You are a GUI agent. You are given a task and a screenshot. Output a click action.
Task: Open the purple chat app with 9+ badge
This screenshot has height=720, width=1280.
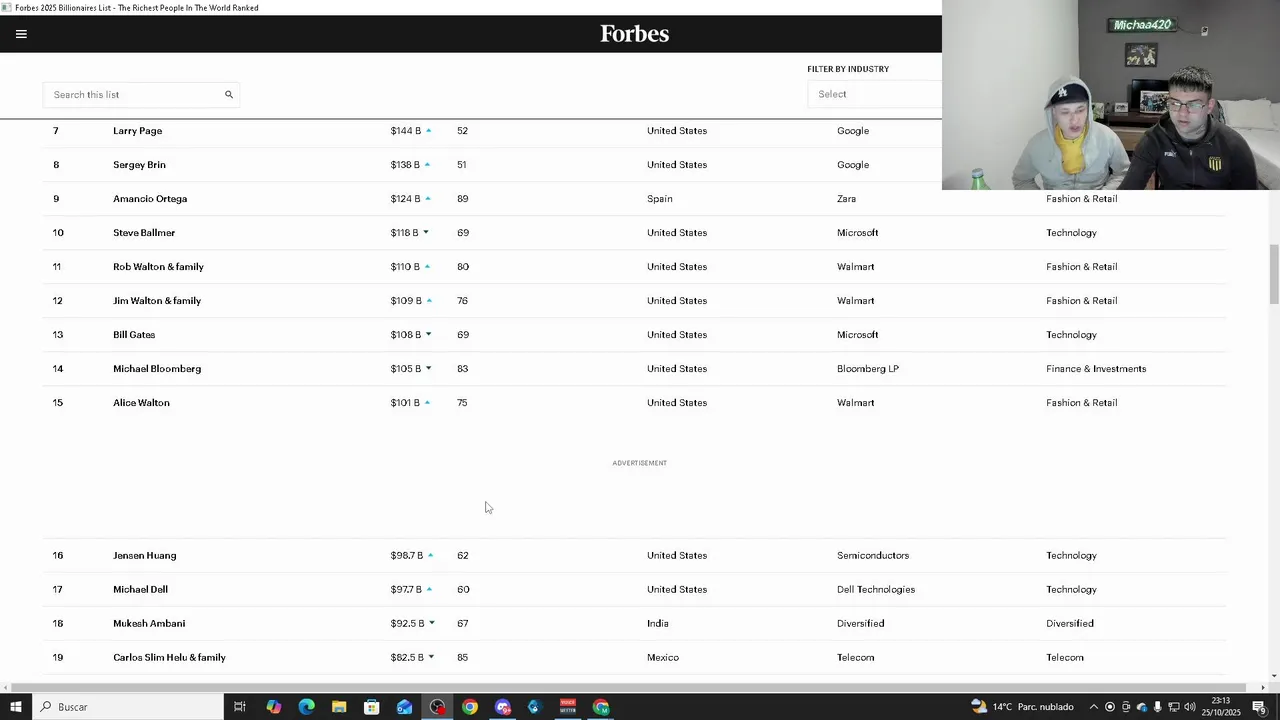(x=503, y=707)
